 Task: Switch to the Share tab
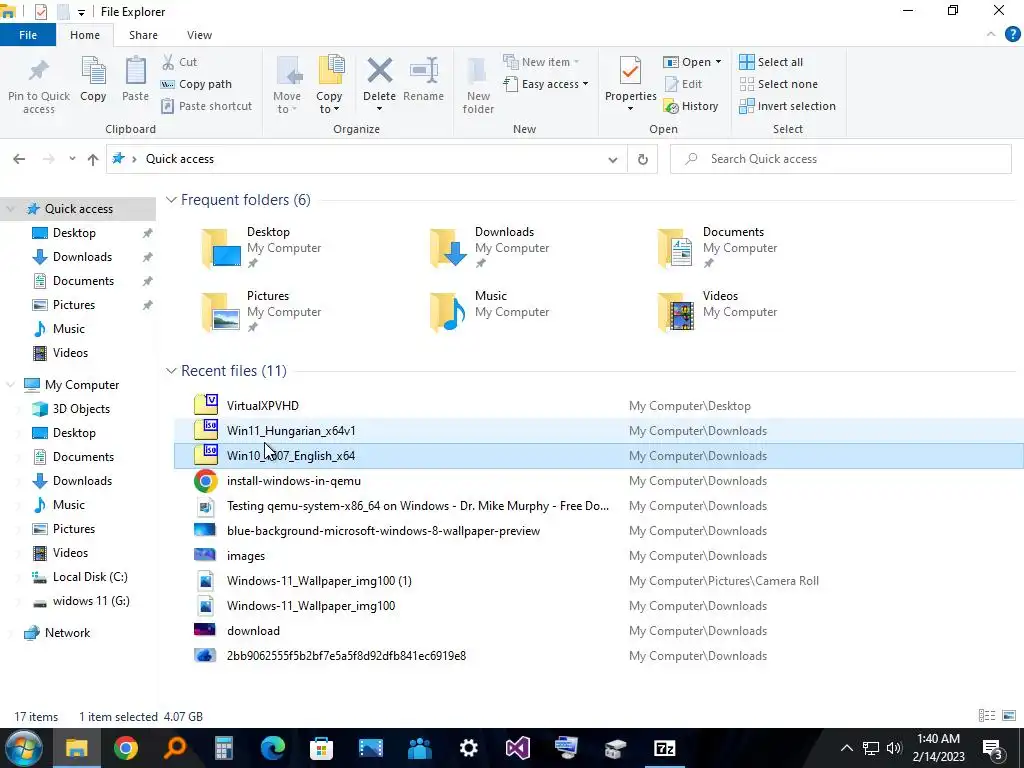(143, 35)
